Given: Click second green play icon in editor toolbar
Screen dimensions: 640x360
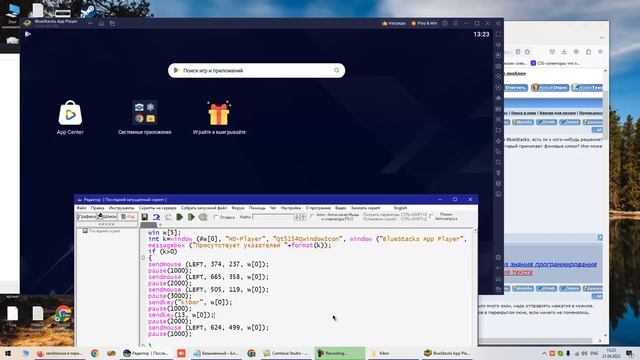Looking at the screenshot, I should tap(191, 217).
